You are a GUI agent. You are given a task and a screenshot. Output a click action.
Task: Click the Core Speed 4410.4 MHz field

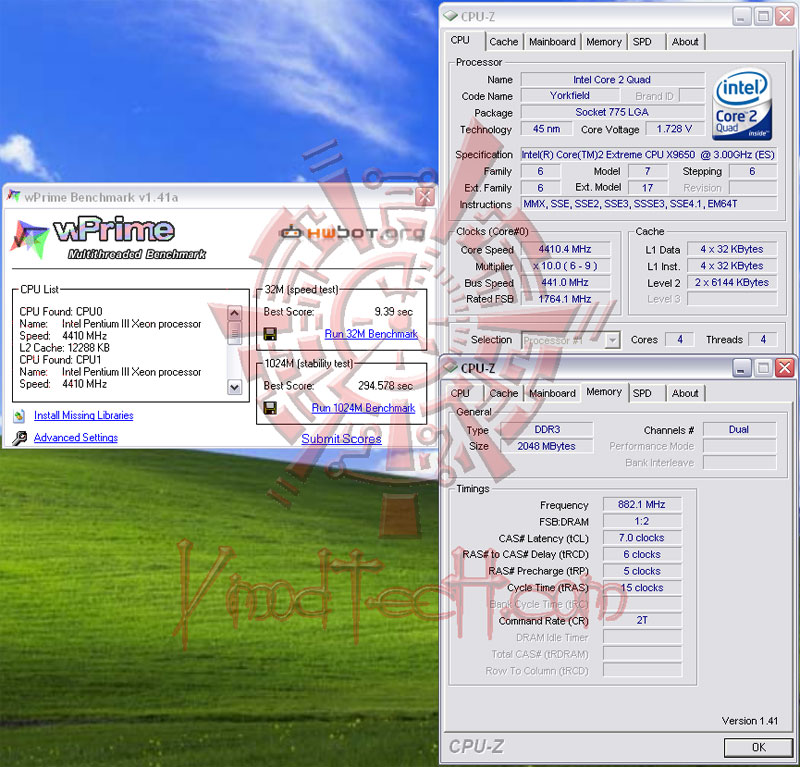(565, 249)
